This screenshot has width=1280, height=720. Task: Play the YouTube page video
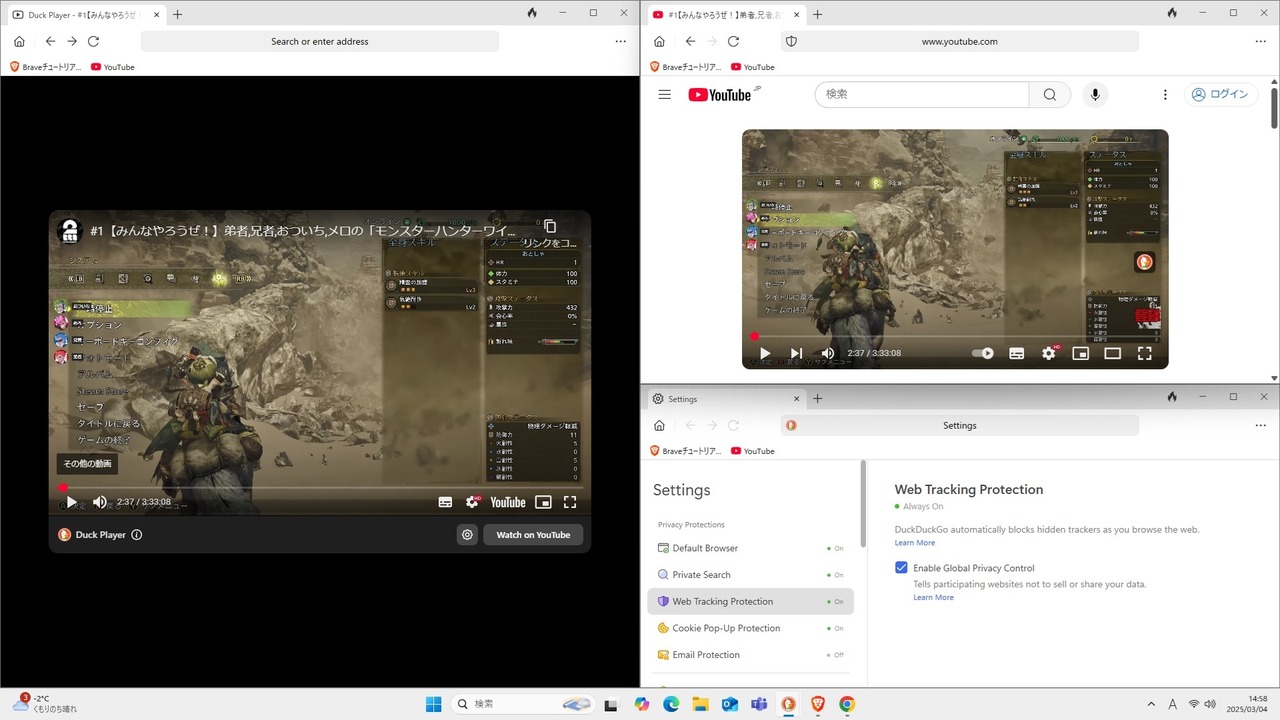(765, 353)
